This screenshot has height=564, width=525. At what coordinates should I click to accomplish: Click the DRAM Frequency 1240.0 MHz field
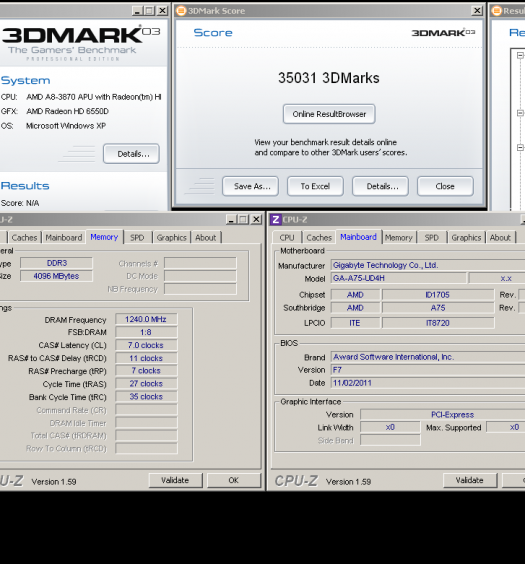coord(146,319)
